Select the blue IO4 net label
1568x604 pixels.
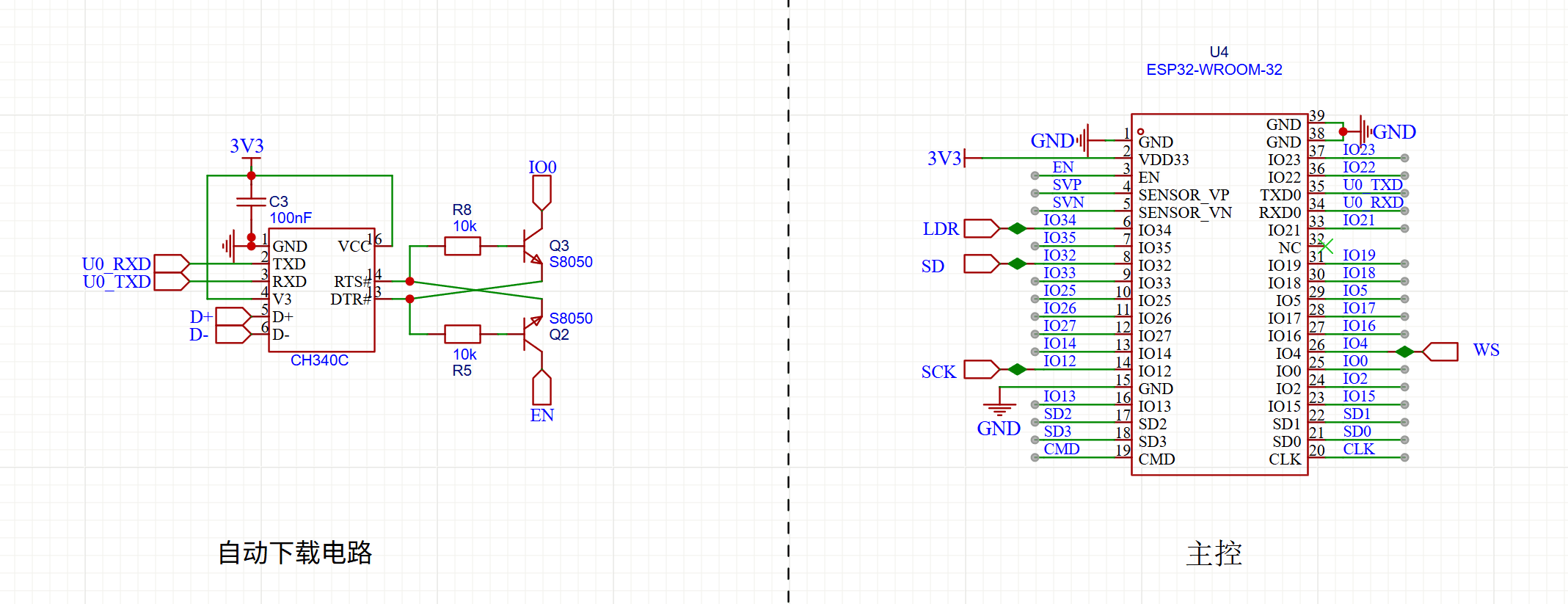pos(1355,343)
